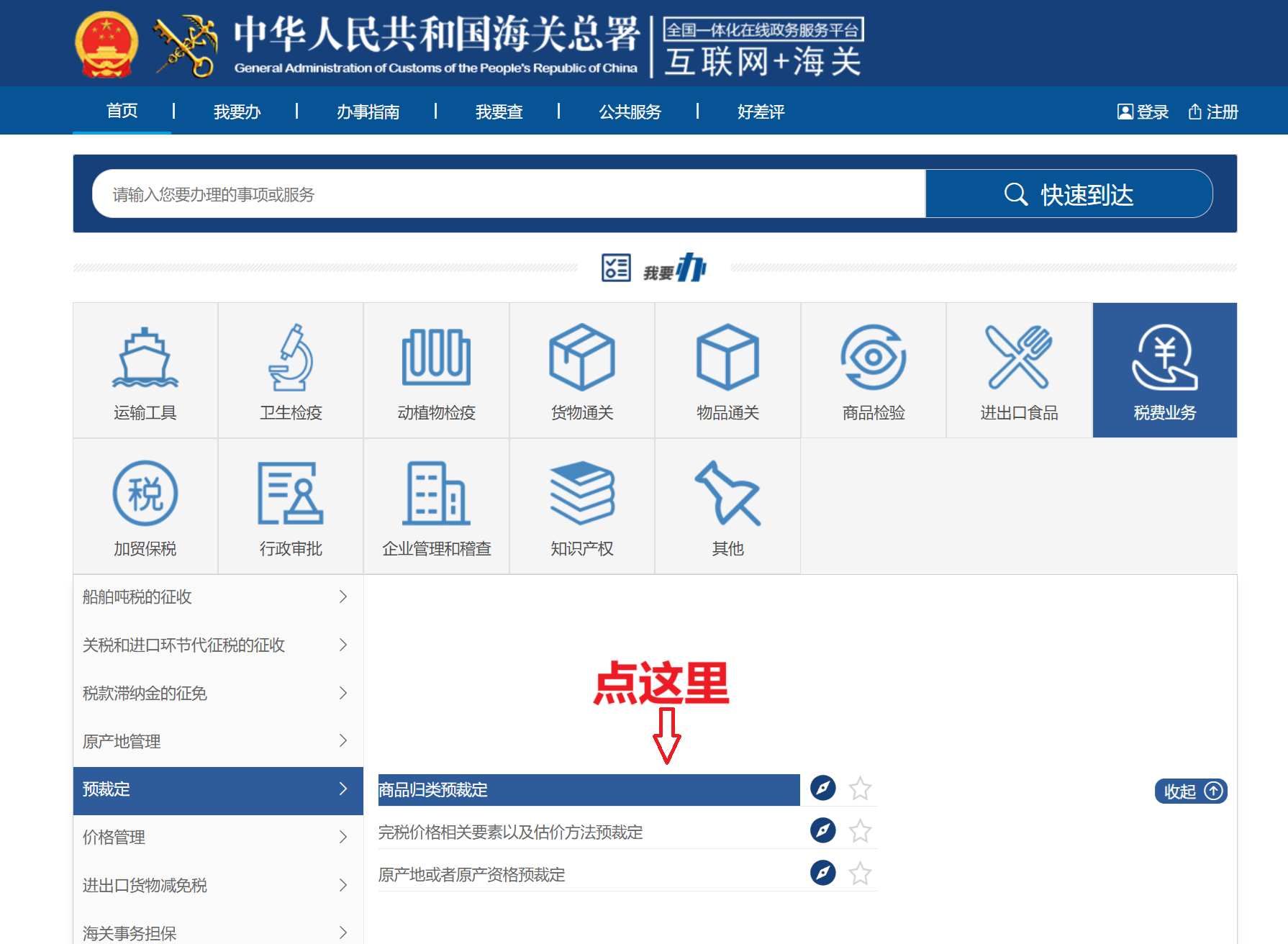Viewport: 1288px width, 944px height.
Task: Collapse the panel with 收起 button
Action: pyautogui.click(x=1191, y=791)
